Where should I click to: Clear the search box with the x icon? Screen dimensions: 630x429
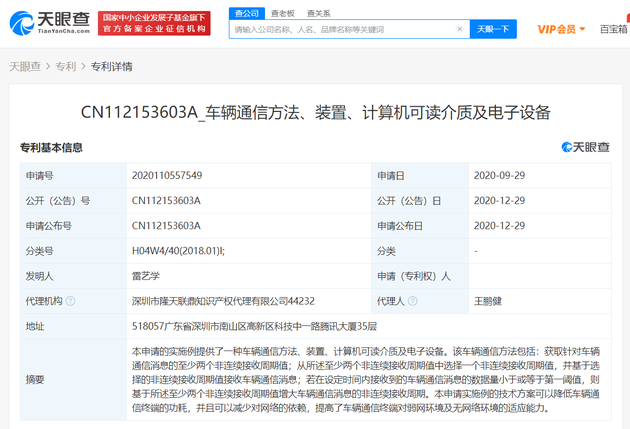coord(460,29)
